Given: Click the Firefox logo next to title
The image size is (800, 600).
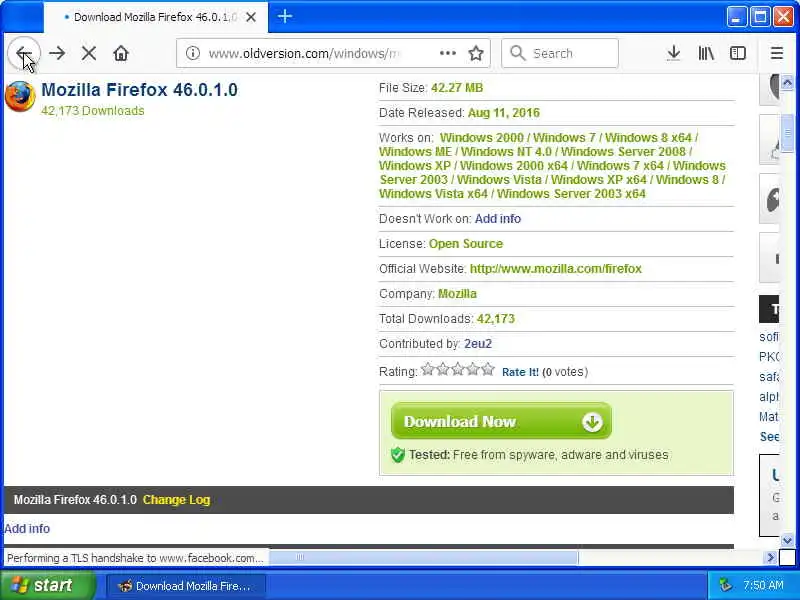Looking at the screenshot, I should [20, 96].
